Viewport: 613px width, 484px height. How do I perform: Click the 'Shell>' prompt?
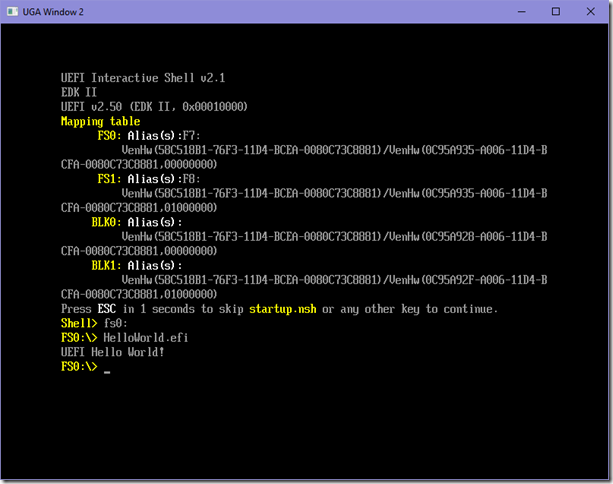click(x=79, y=324)
